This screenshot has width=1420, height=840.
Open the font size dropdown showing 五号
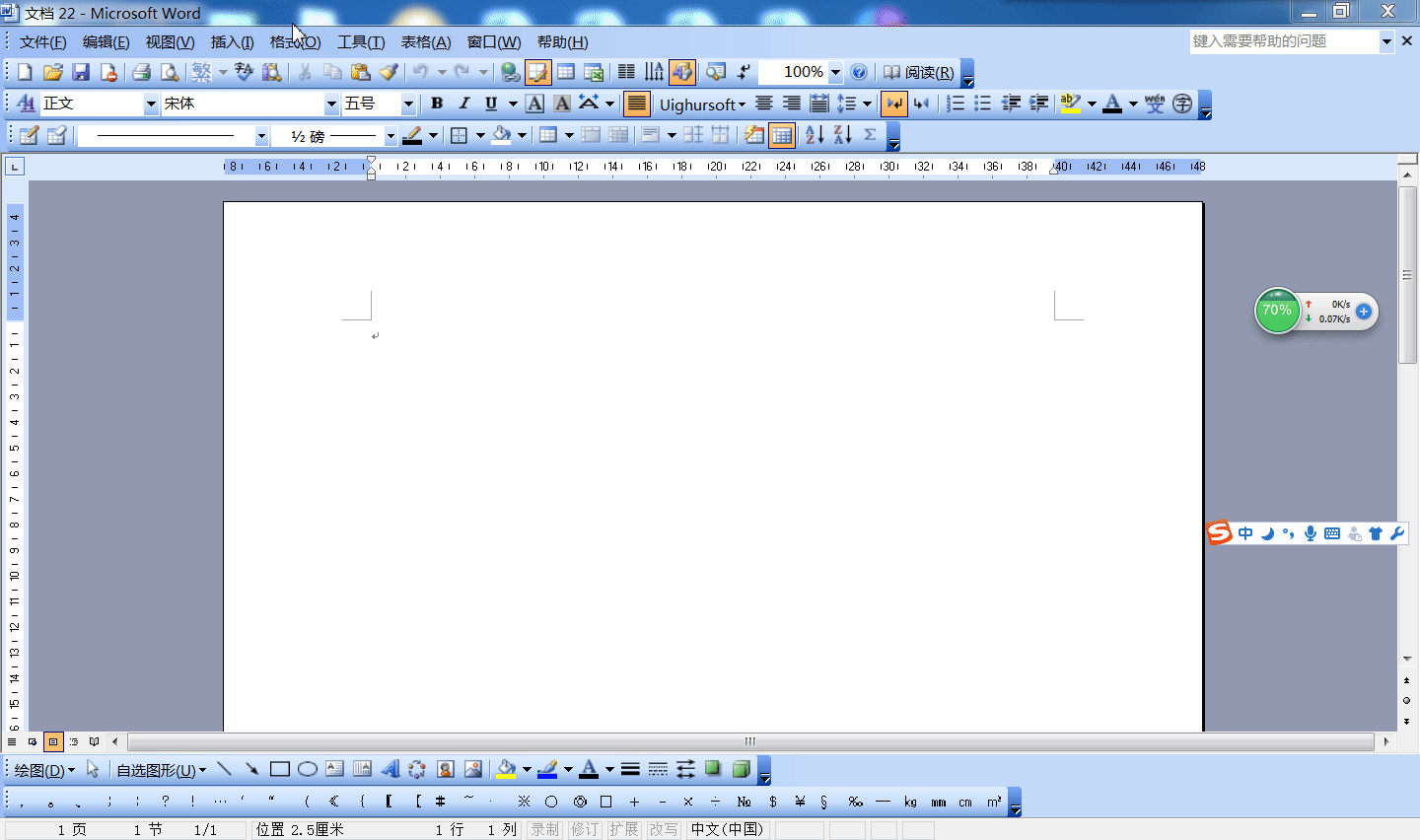click(408, 104)
